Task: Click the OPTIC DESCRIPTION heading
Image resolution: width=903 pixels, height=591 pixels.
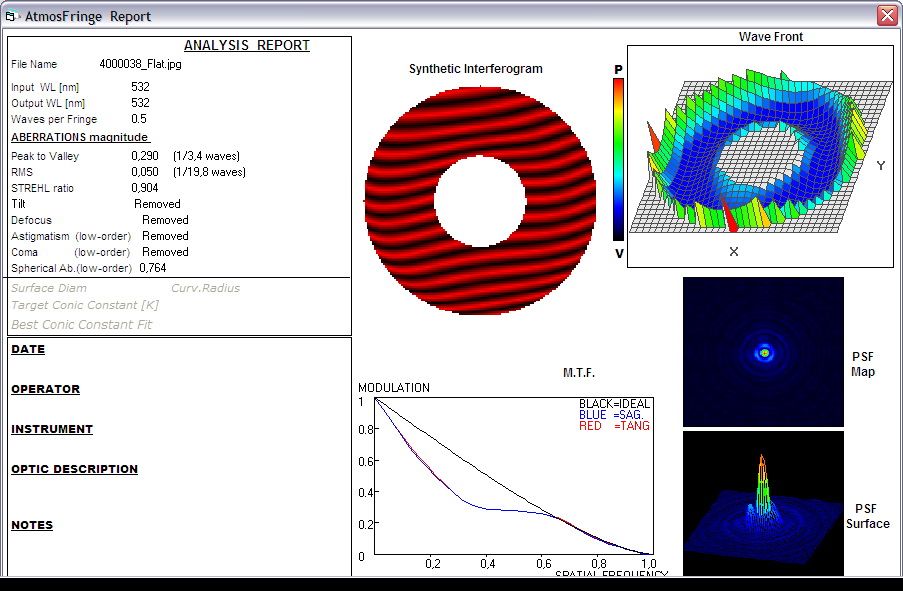Action: tap(74, 469)
